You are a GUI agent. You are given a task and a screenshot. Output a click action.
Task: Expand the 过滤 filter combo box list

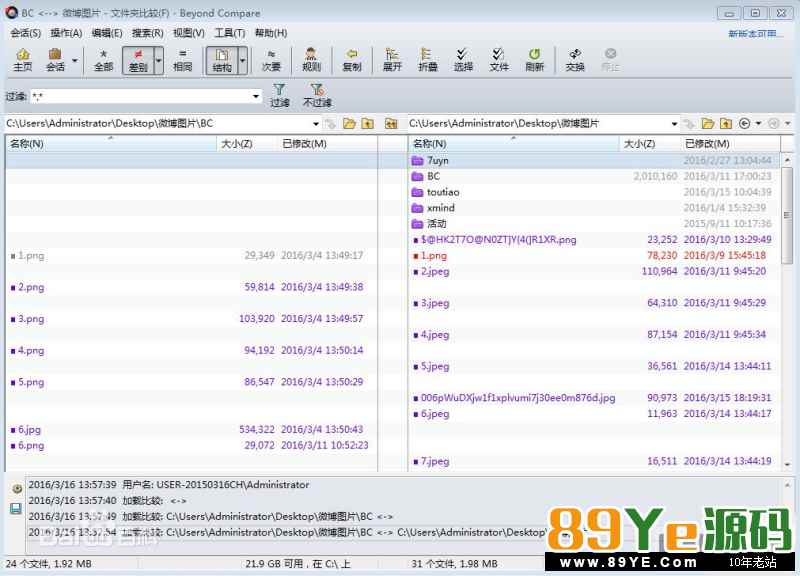pos(256,96)
